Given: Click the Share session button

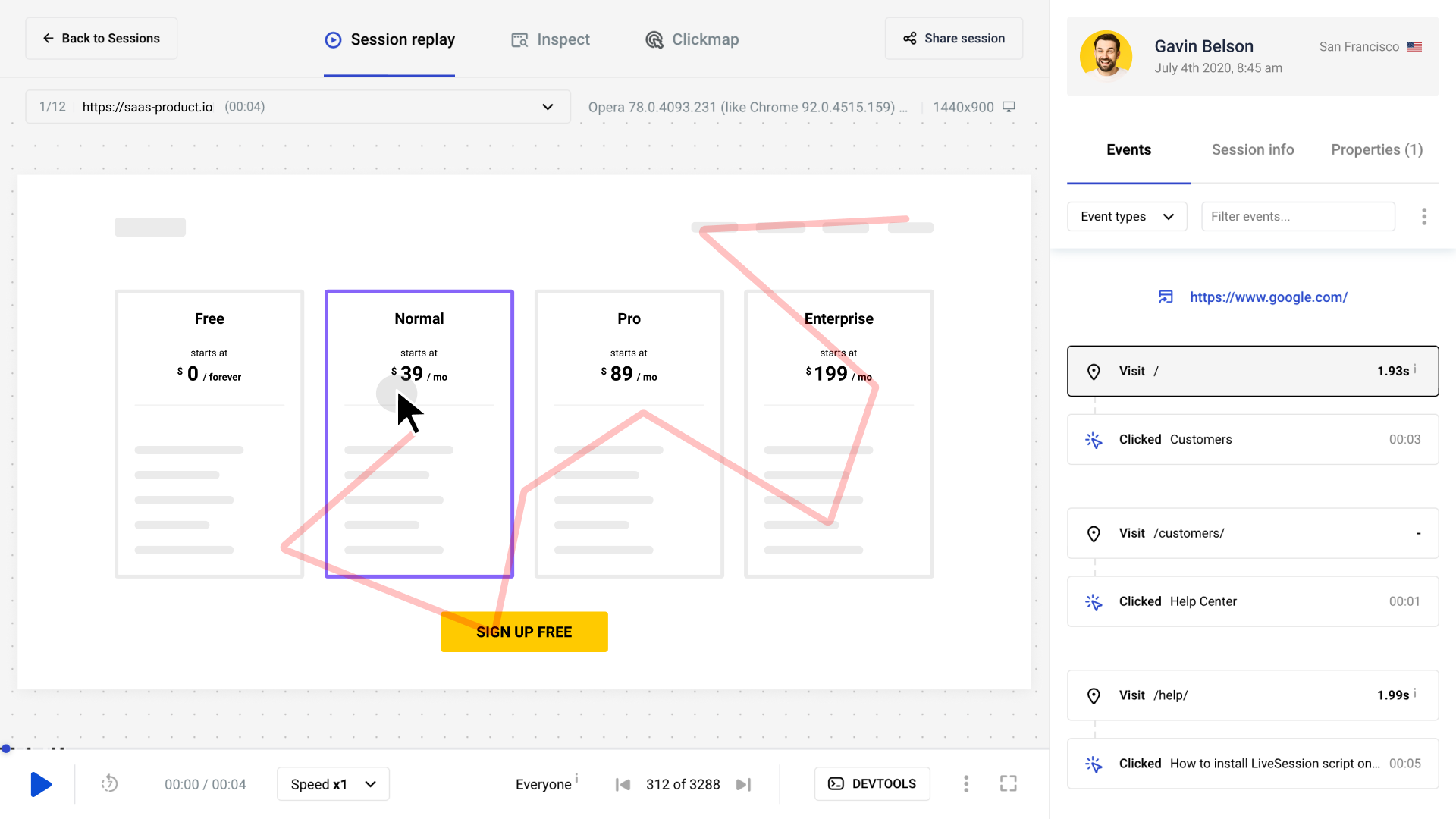Looking at the screenshot, I should (x=953, y=39).
